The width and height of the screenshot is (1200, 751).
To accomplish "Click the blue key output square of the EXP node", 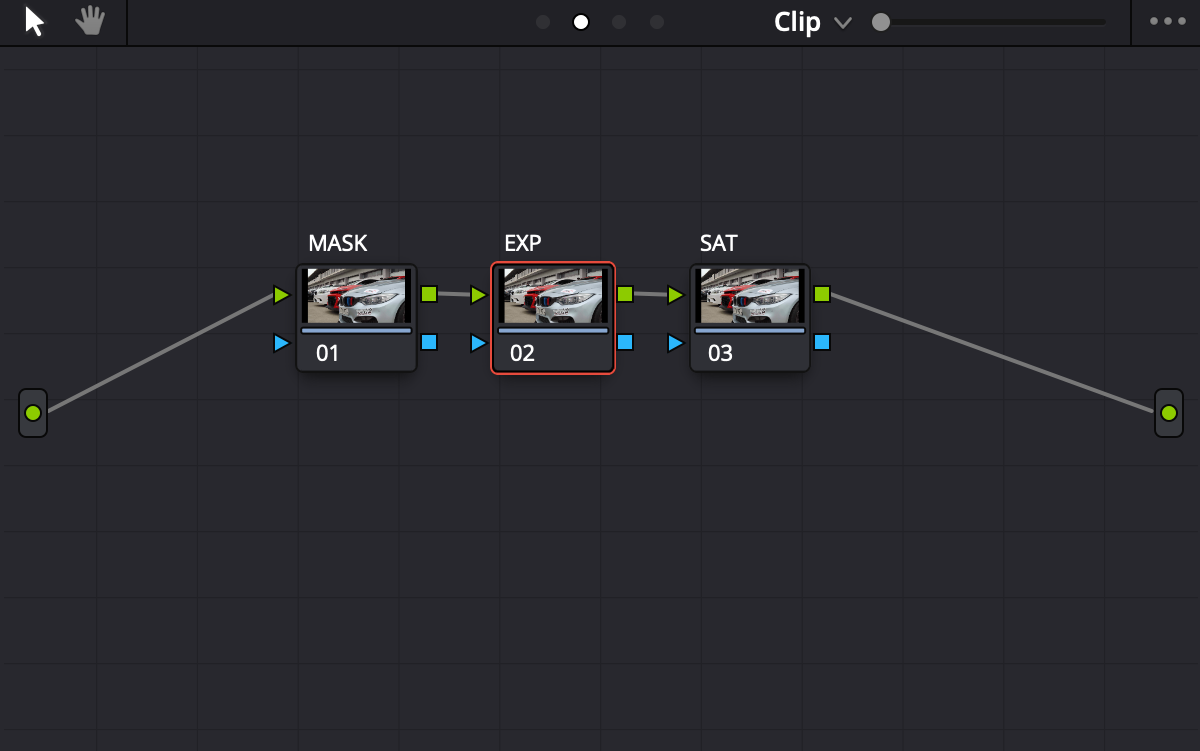I will [x=623, y=341].
